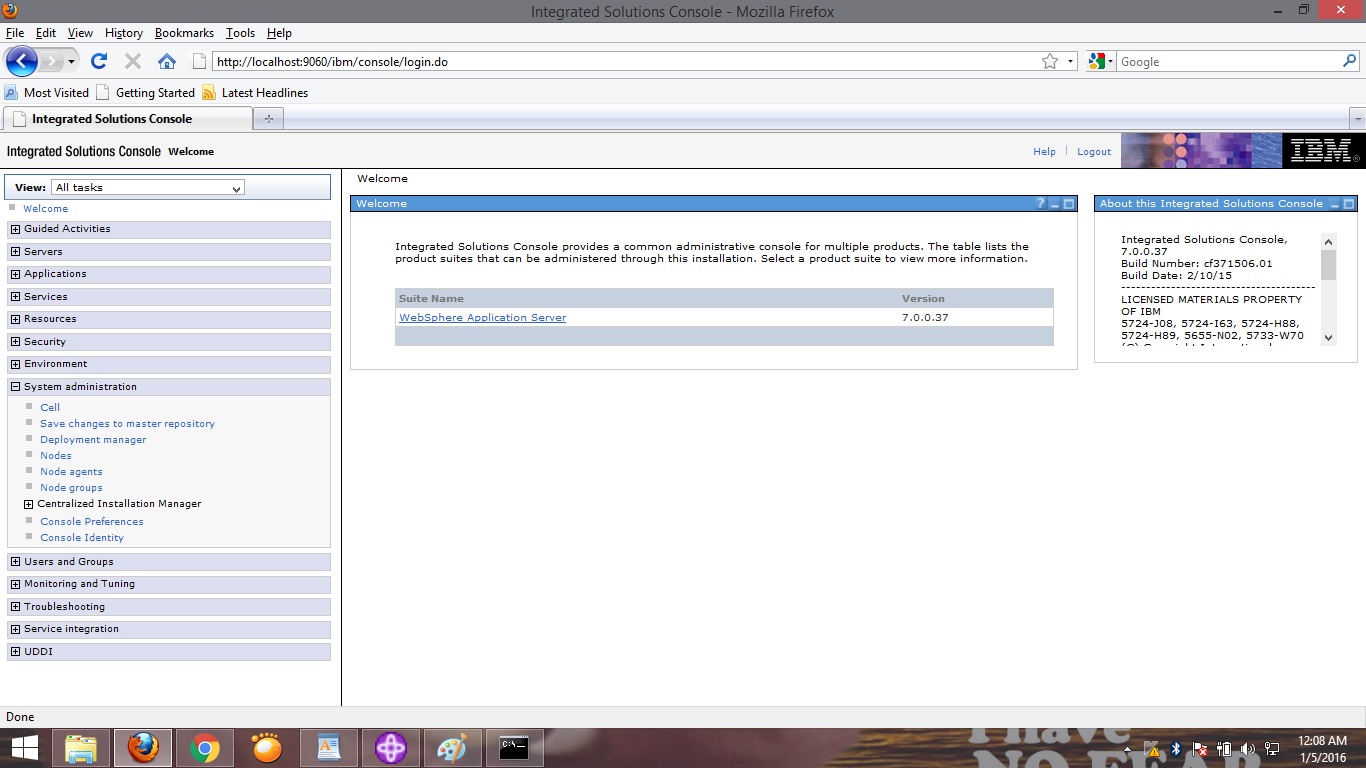Image resolution: width=1366 pixels, height=768 pixels.
Task: Click the Back navigation arrow in Firefox
Action: tap(22, 61)
